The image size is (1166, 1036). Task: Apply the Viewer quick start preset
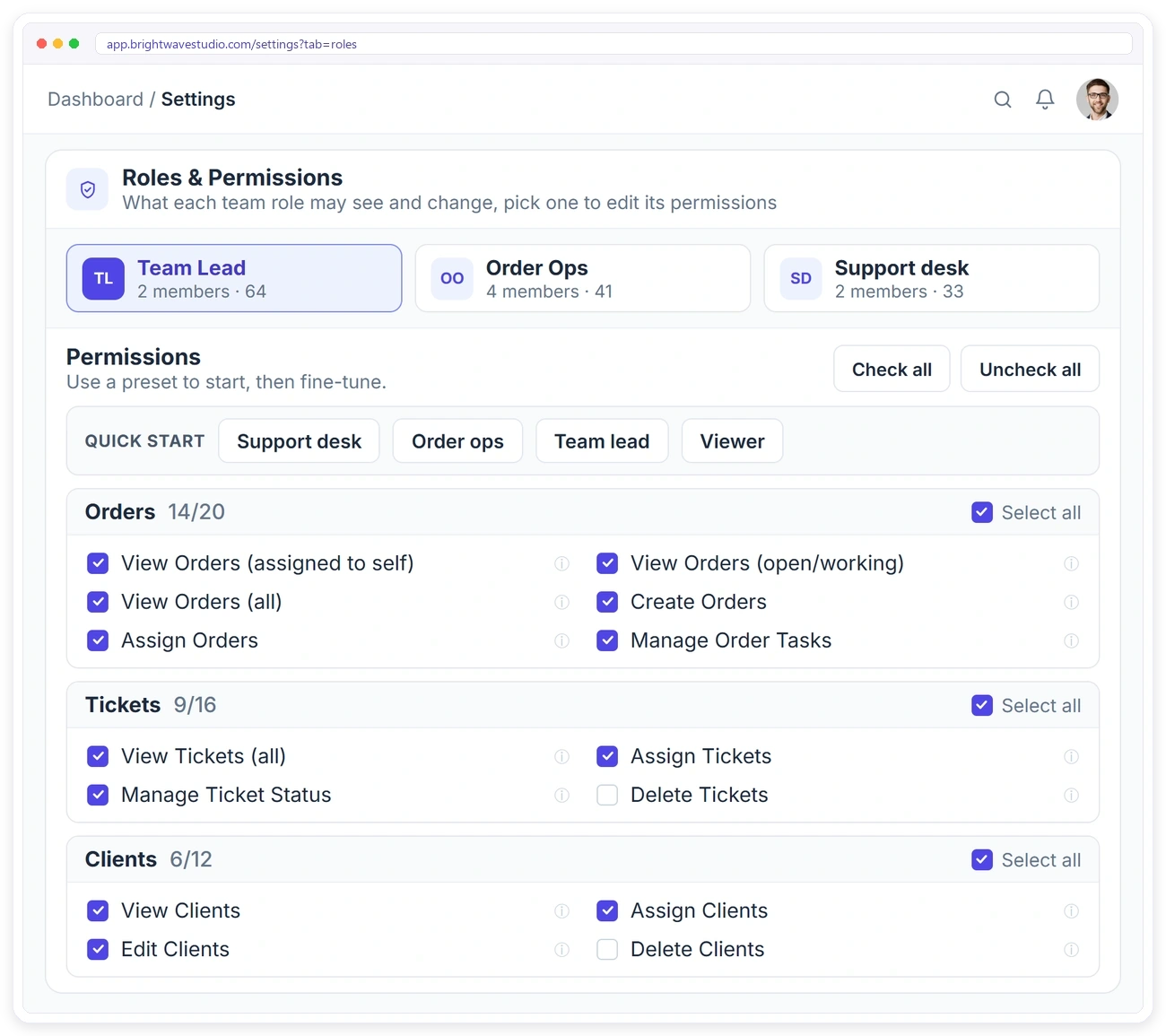point(732,441)
